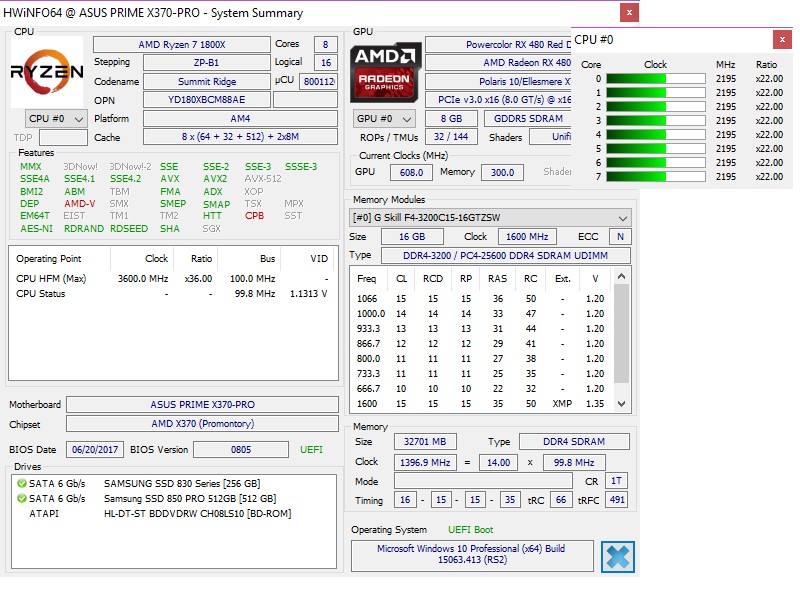800x600 pixels.
Task: Click the GDDR5 SDRAM field
Action: click(x=528, y=118)
